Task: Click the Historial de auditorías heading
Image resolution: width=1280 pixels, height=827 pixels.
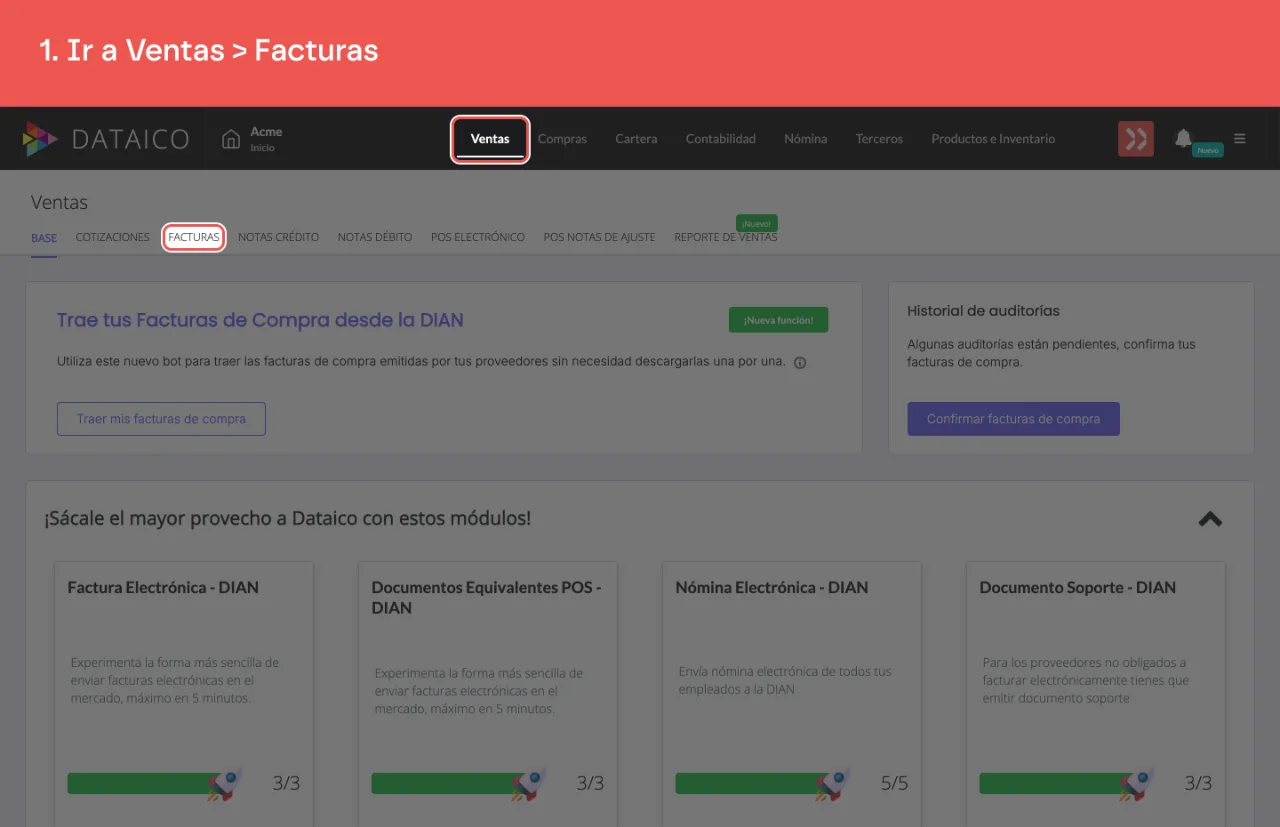Action: (983, 311)
